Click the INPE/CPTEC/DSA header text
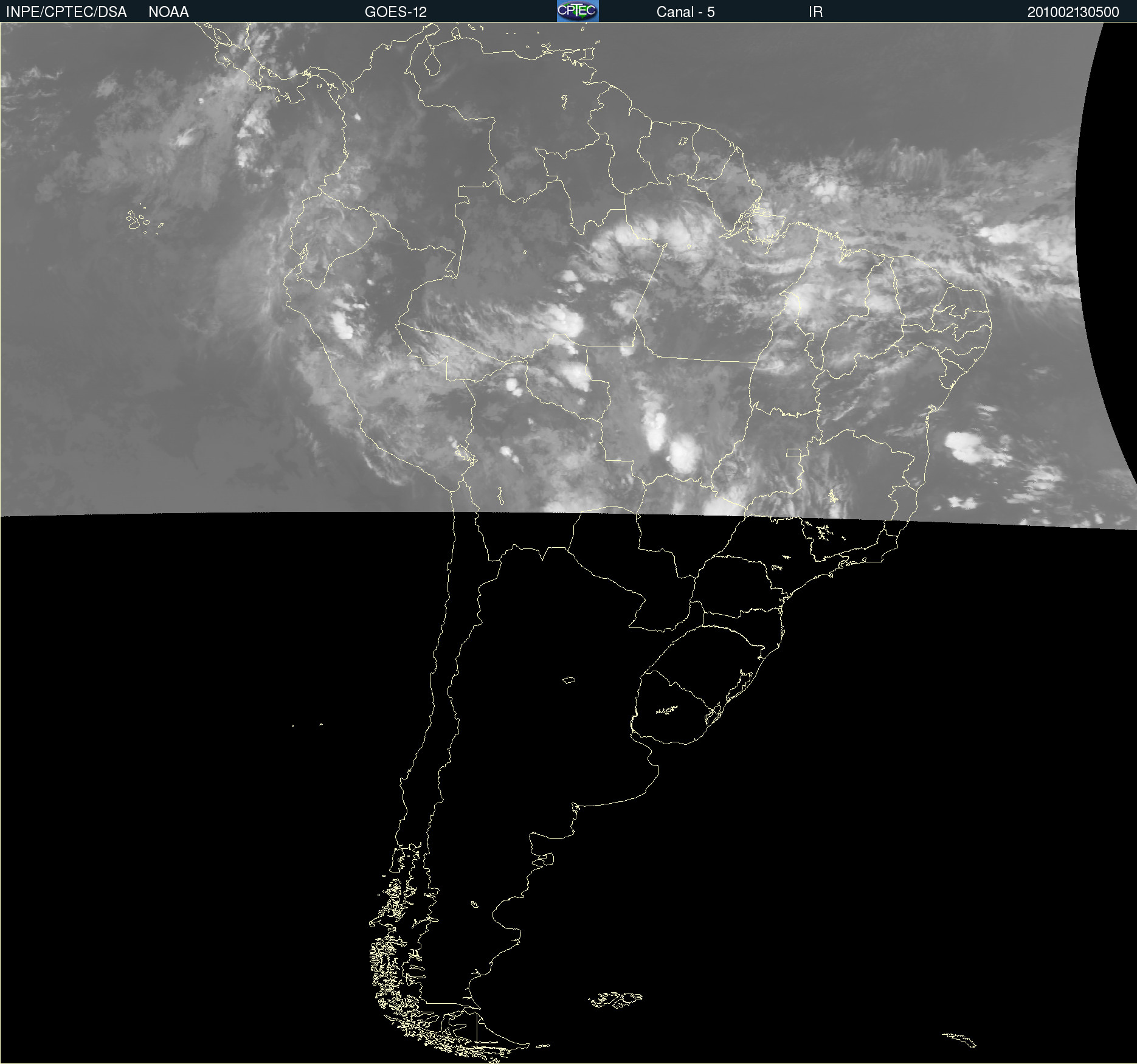The height and width of the screenshot is (1064, 1137). (x=66, y=12)
